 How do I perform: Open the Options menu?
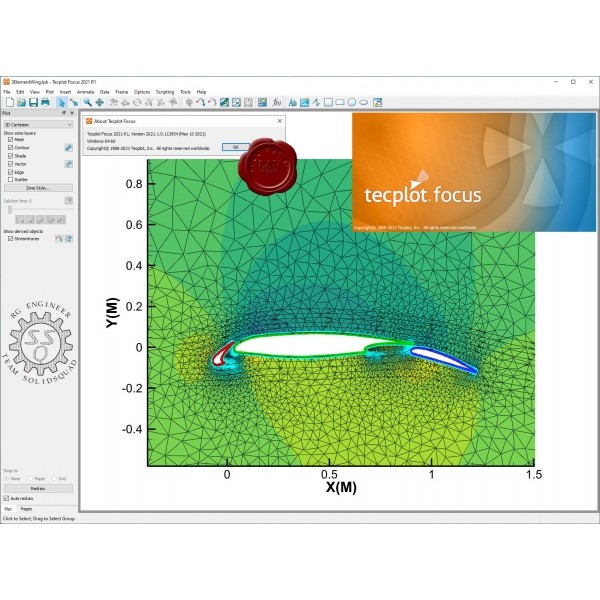[142, 92]
